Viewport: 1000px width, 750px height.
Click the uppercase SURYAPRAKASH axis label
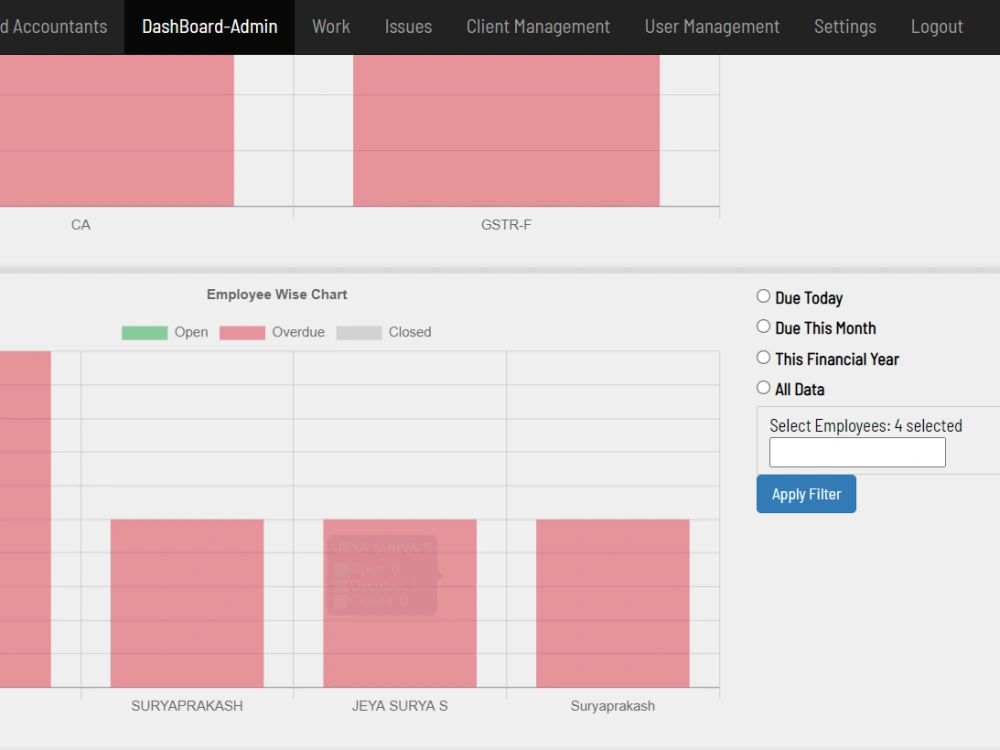(187, 706)
